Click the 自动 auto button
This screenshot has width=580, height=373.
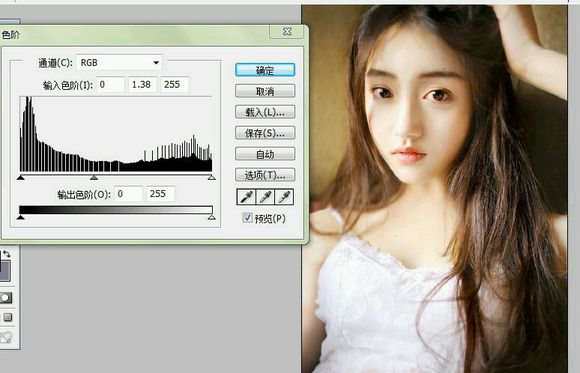click(265, 154)
